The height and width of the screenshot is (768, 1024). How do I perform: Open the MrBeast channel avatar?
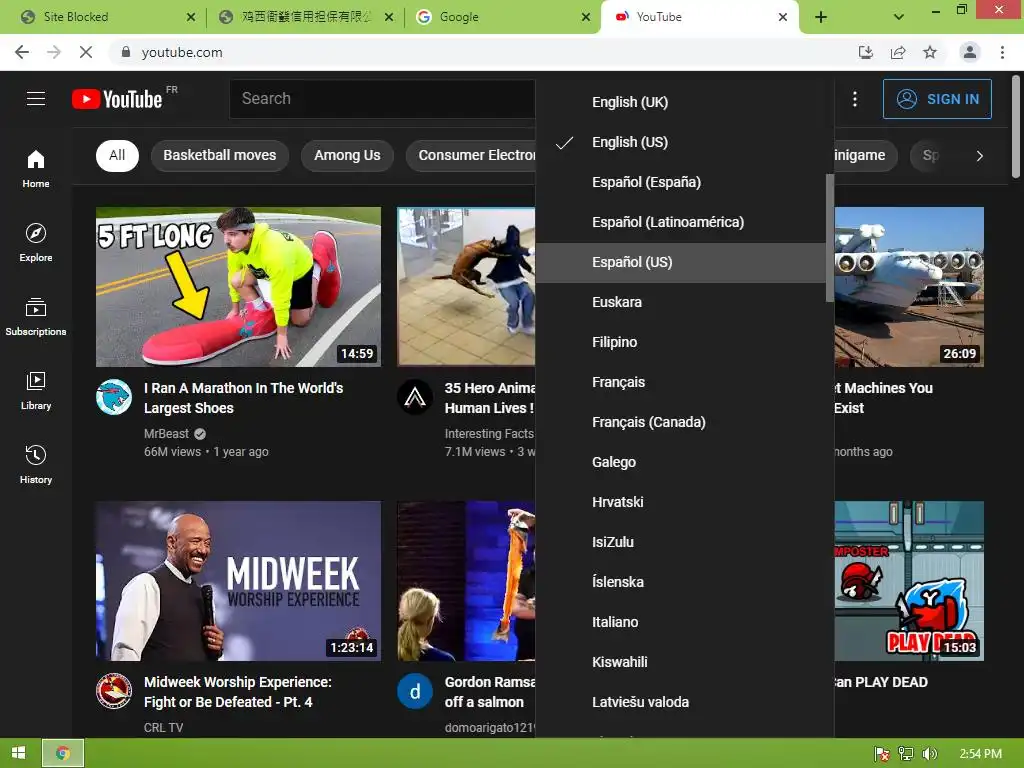tap(114, 397)
